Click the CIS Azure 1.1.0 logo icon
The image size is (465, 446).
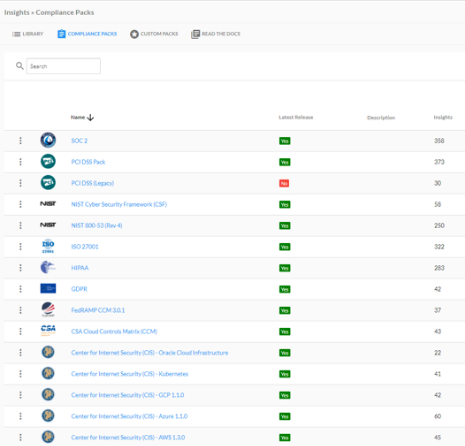[x=48, y=416]
